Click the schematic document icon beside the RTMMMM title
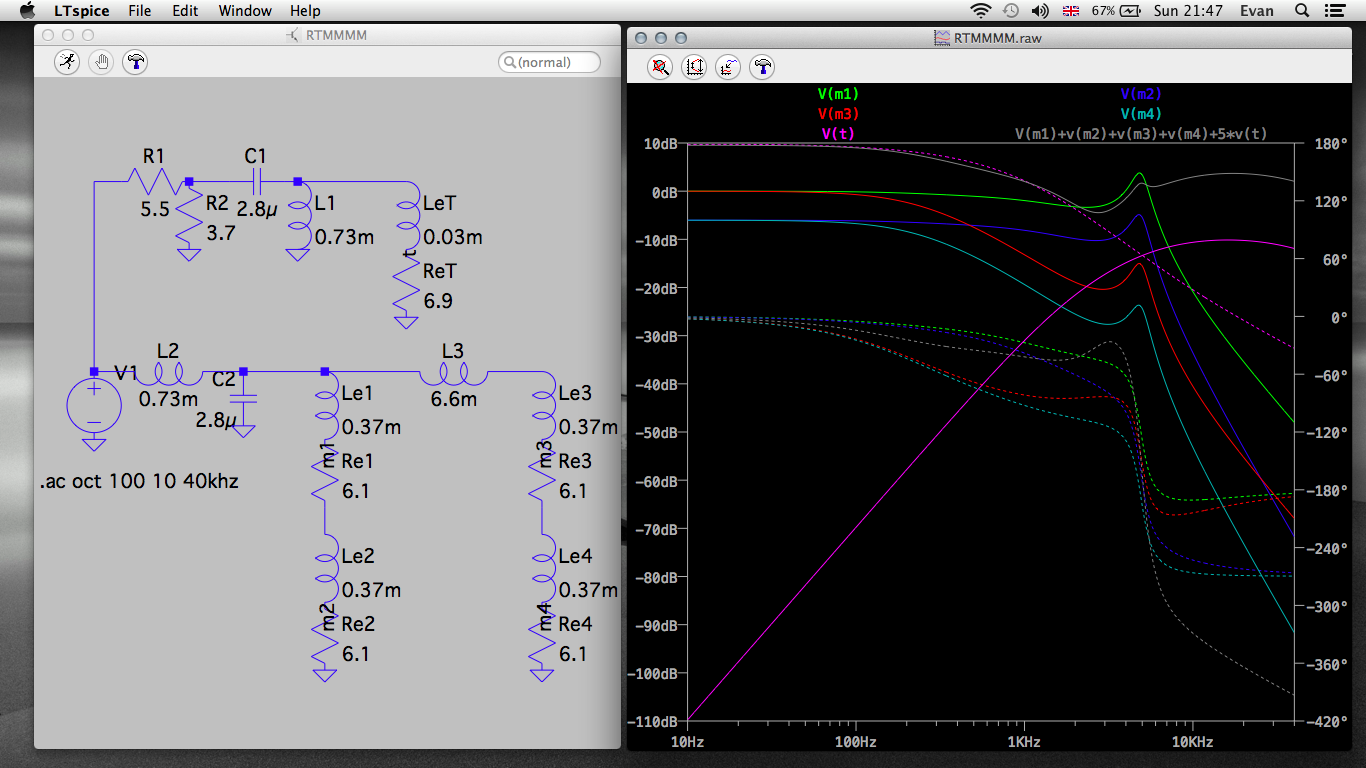The height and width of the screenshot is (768, 1366). coord(291,36)
